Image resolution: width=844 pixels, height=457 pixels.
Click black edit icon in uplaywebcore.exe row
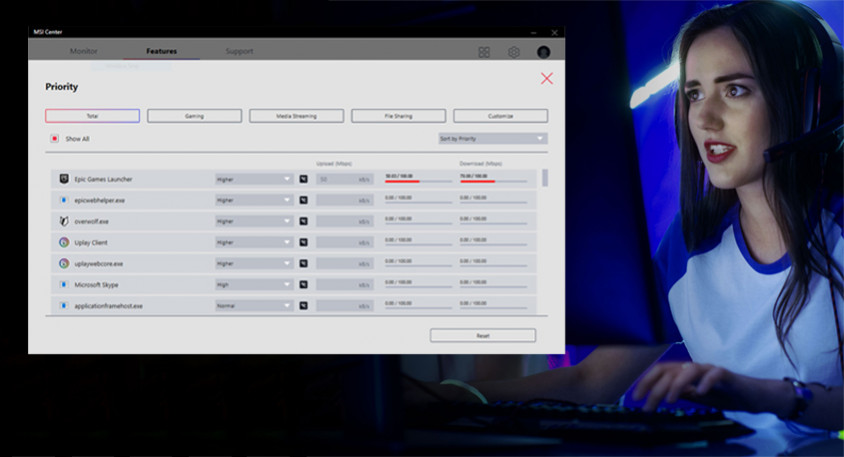coord(304,263)
